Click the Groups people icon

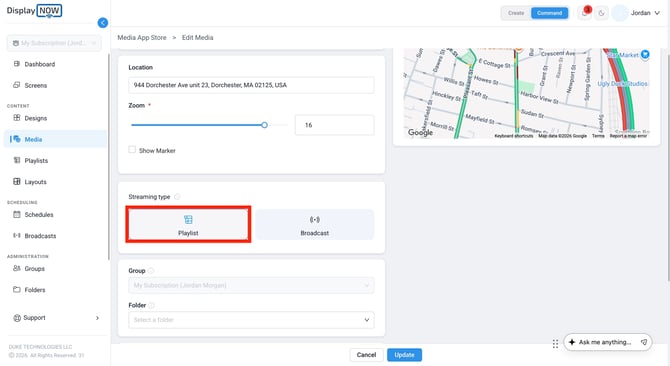[17, 268]
